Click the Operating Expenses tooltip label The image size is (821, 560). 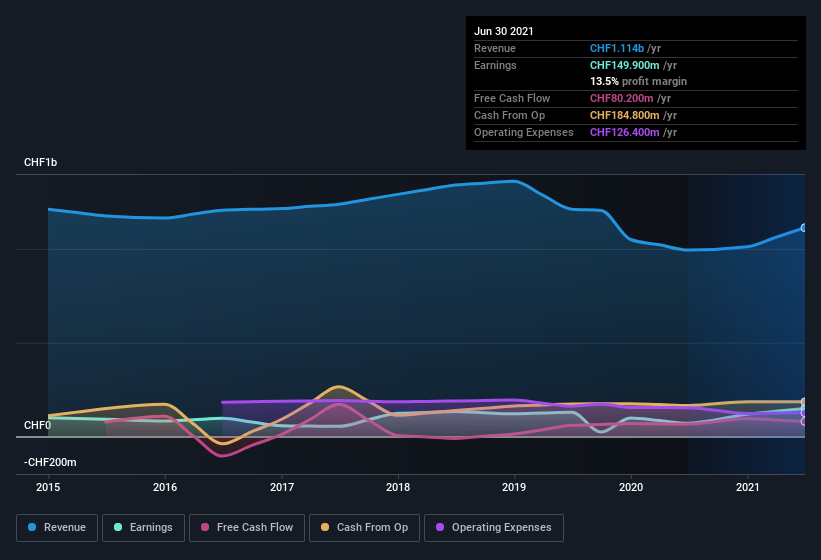pos(524,132)
